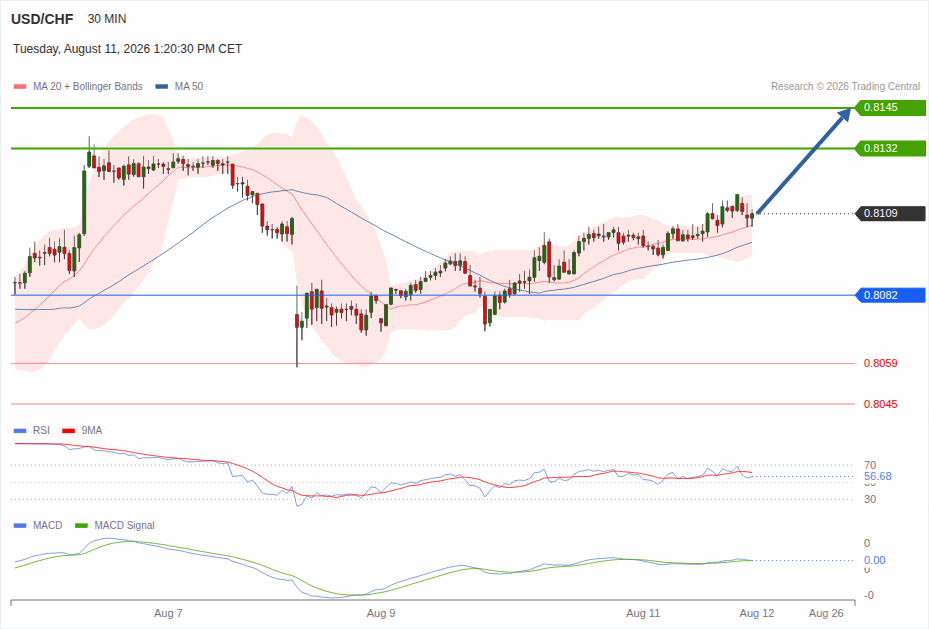Viewport: 929px width, 629px height.
Task: Click the RSI 30 oversold level label
Action: 870,499
